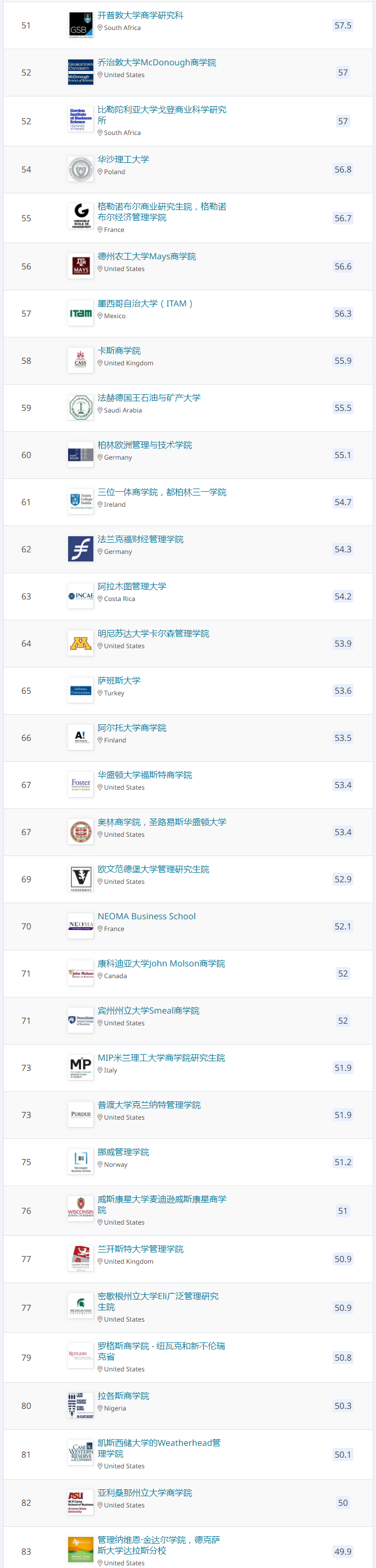Click score 57.5 in rank 51 row

click(x=343, y=26)
